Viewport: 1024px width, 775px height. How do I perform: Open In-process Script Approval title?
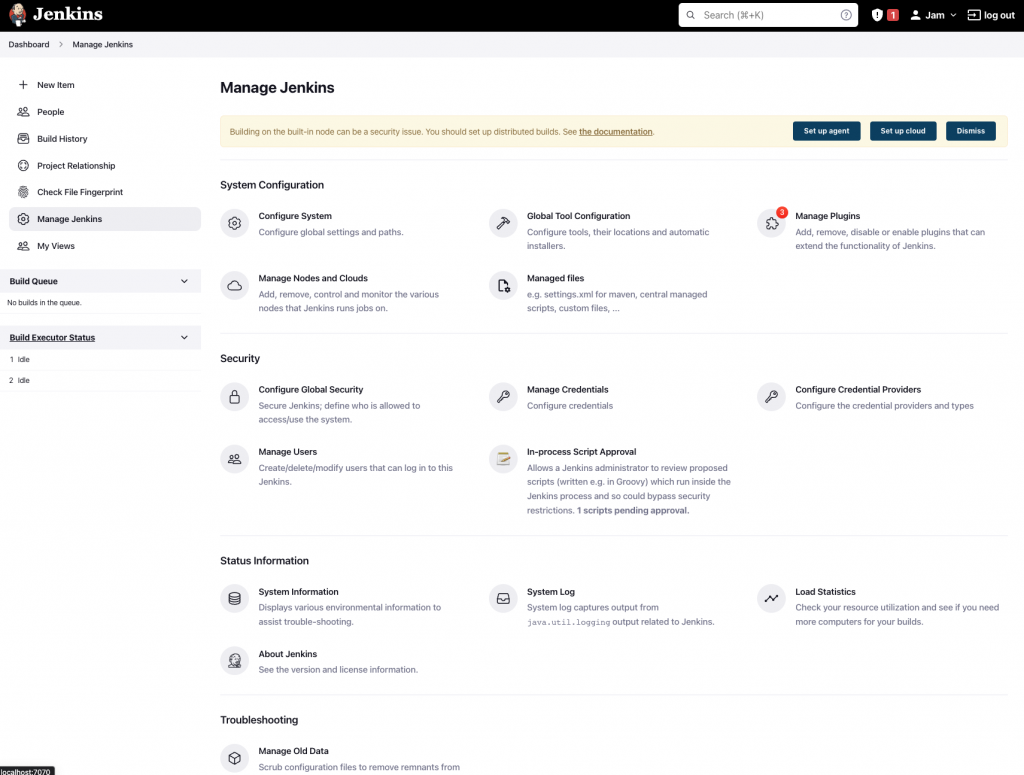[x=581, y=452]
